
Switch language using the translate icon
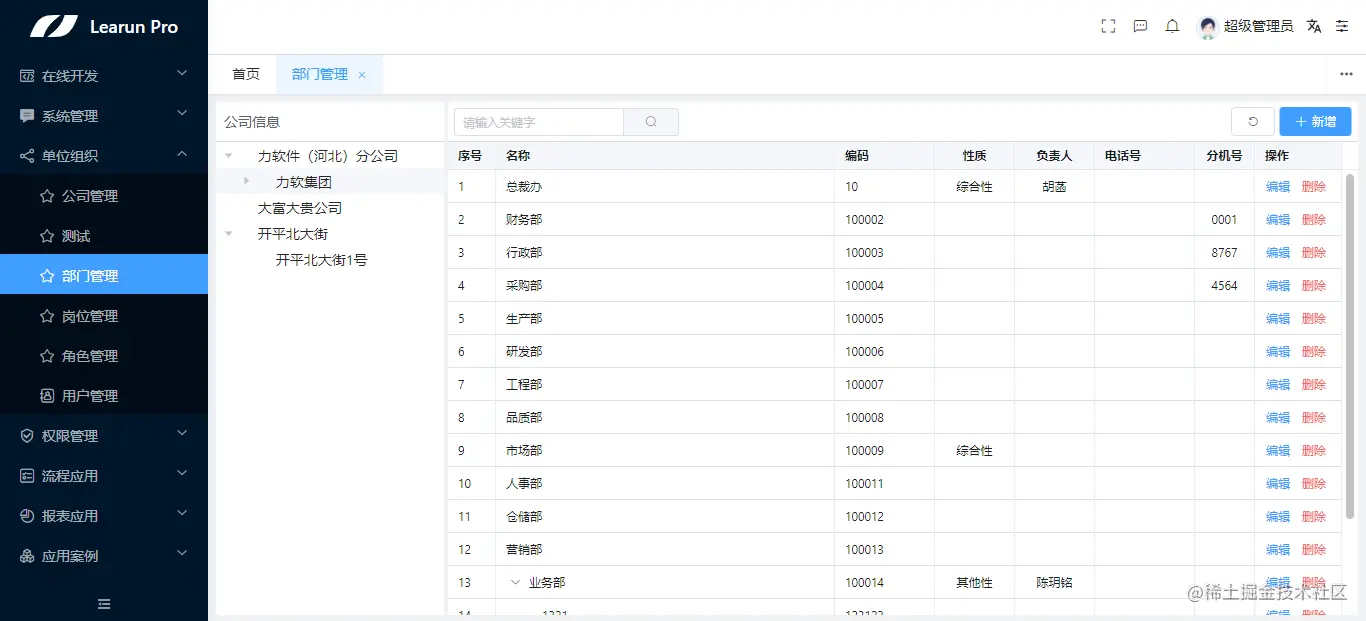[1314, 27]
